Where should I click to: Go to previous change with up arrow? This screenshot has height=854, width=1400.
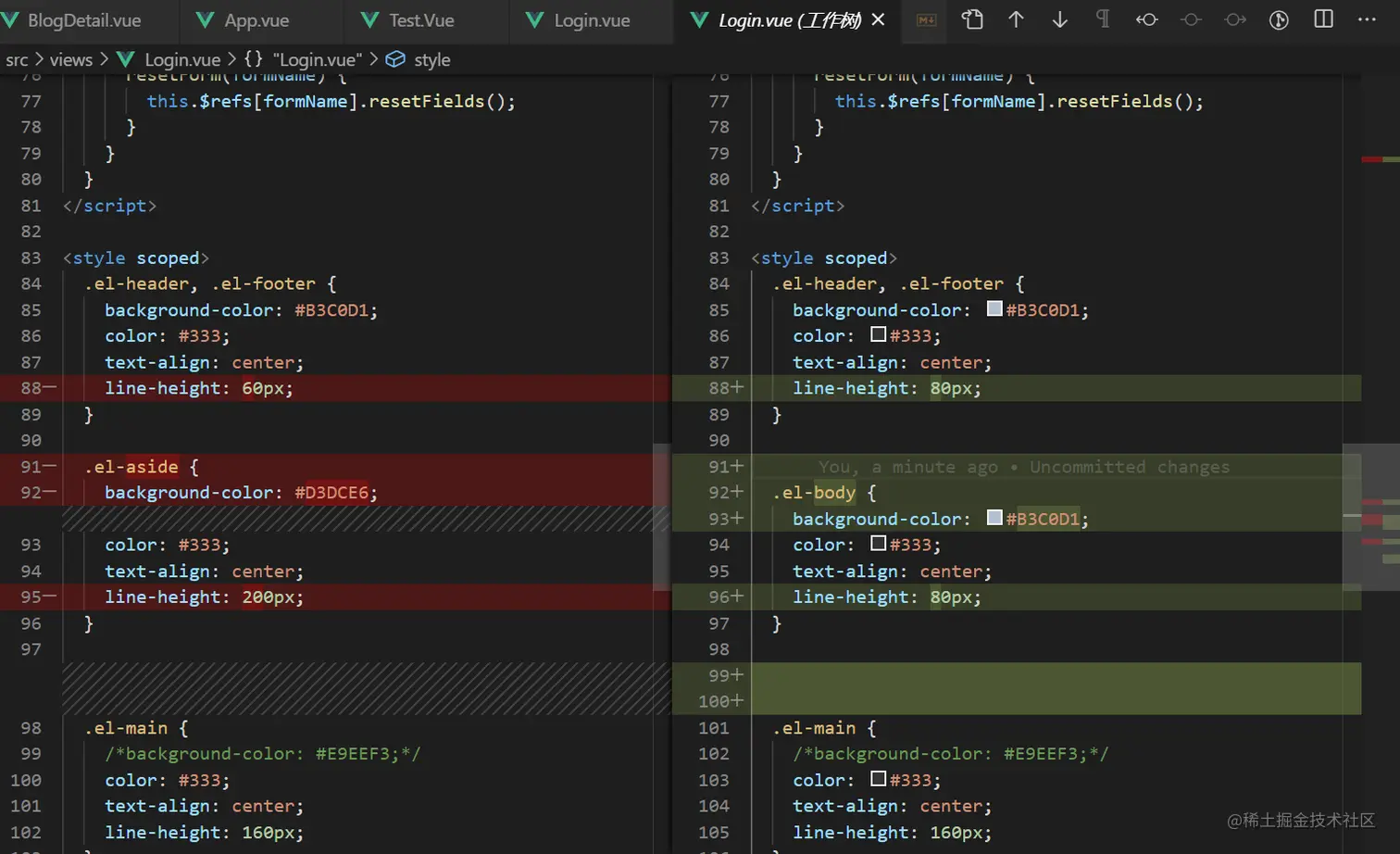pyautogui.click(x=1016, y=19)
